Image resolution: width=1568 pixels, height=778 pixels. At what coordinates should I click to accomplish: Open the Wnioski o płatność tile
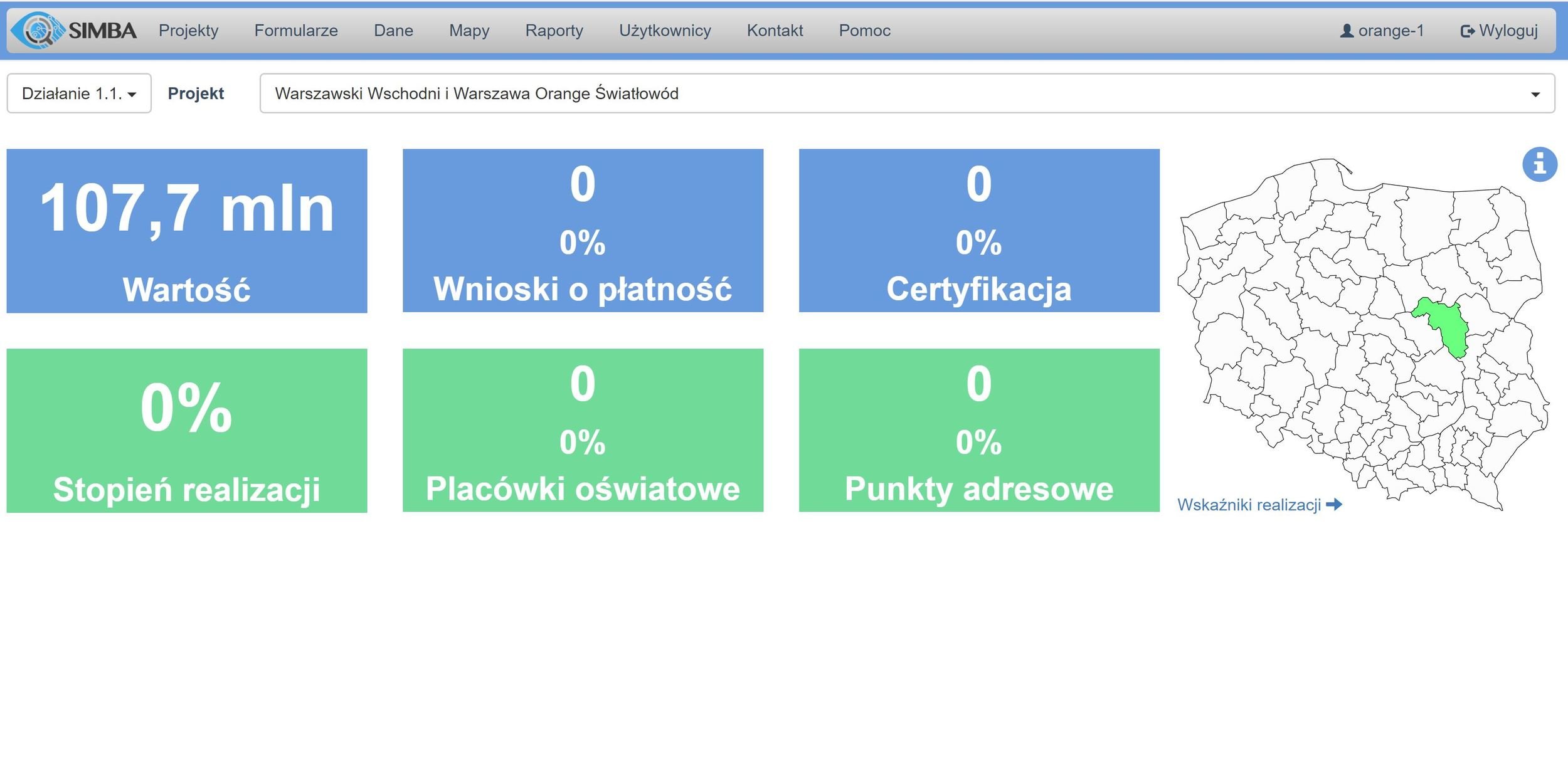[x=583, y=231]
